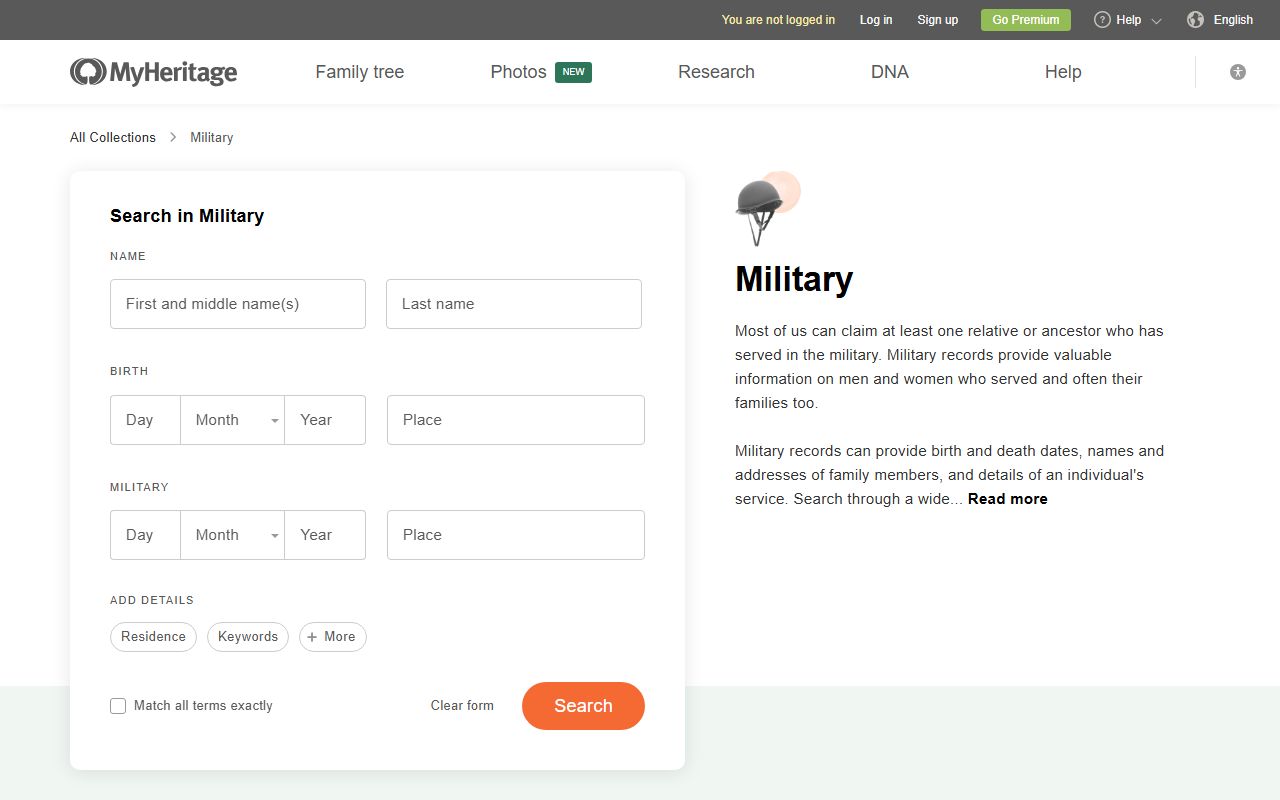Click the military helmet illustration

click(x=767, y=208)
